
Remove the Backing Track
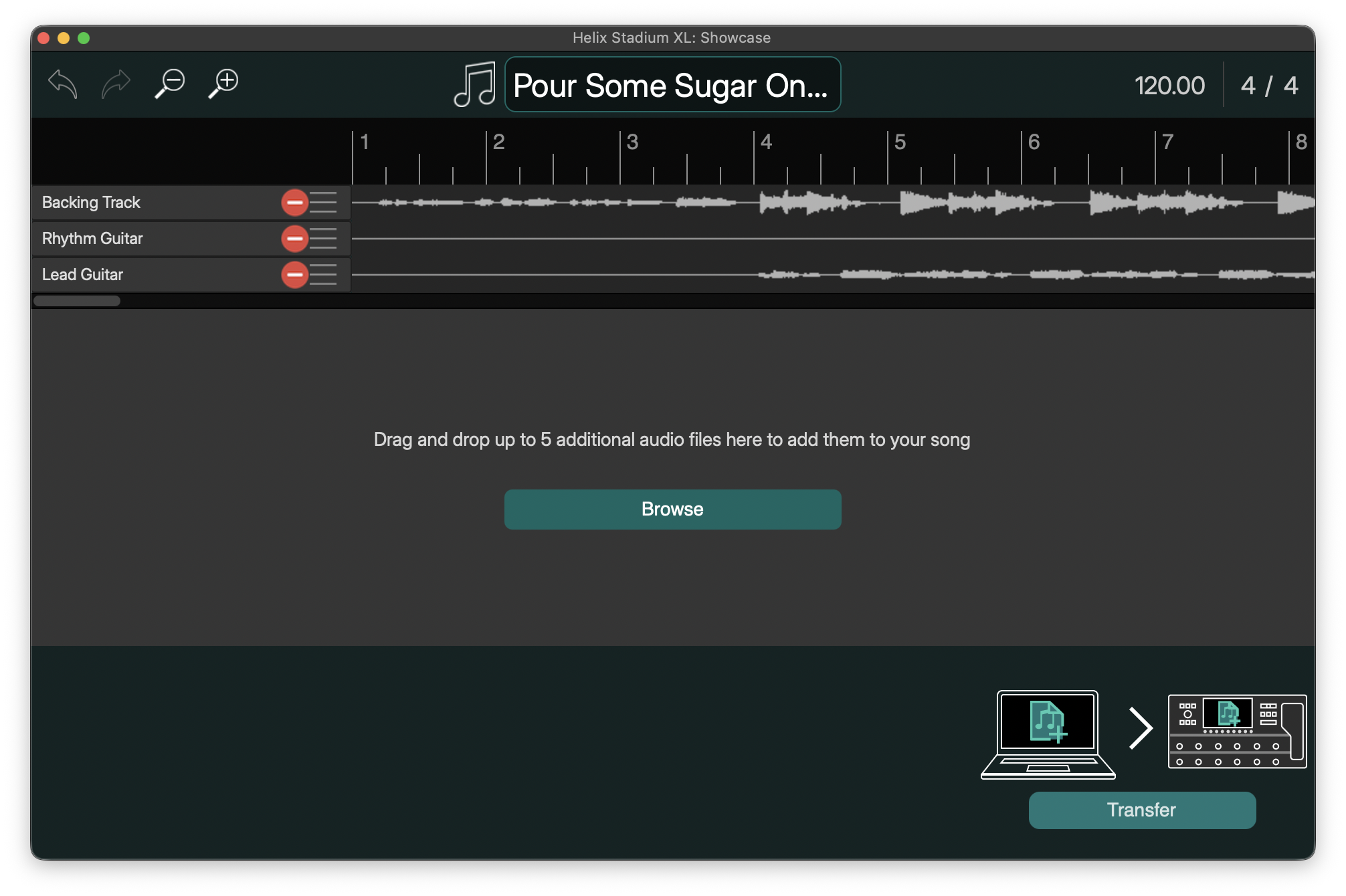(294, 203)
